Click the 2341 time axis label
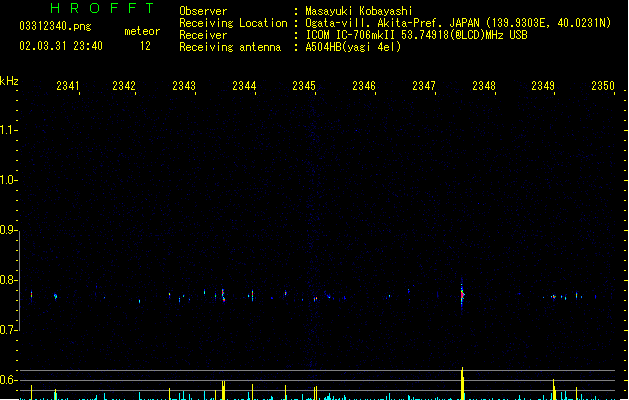Viewport: 629px width, 400px height. (68, 86)
